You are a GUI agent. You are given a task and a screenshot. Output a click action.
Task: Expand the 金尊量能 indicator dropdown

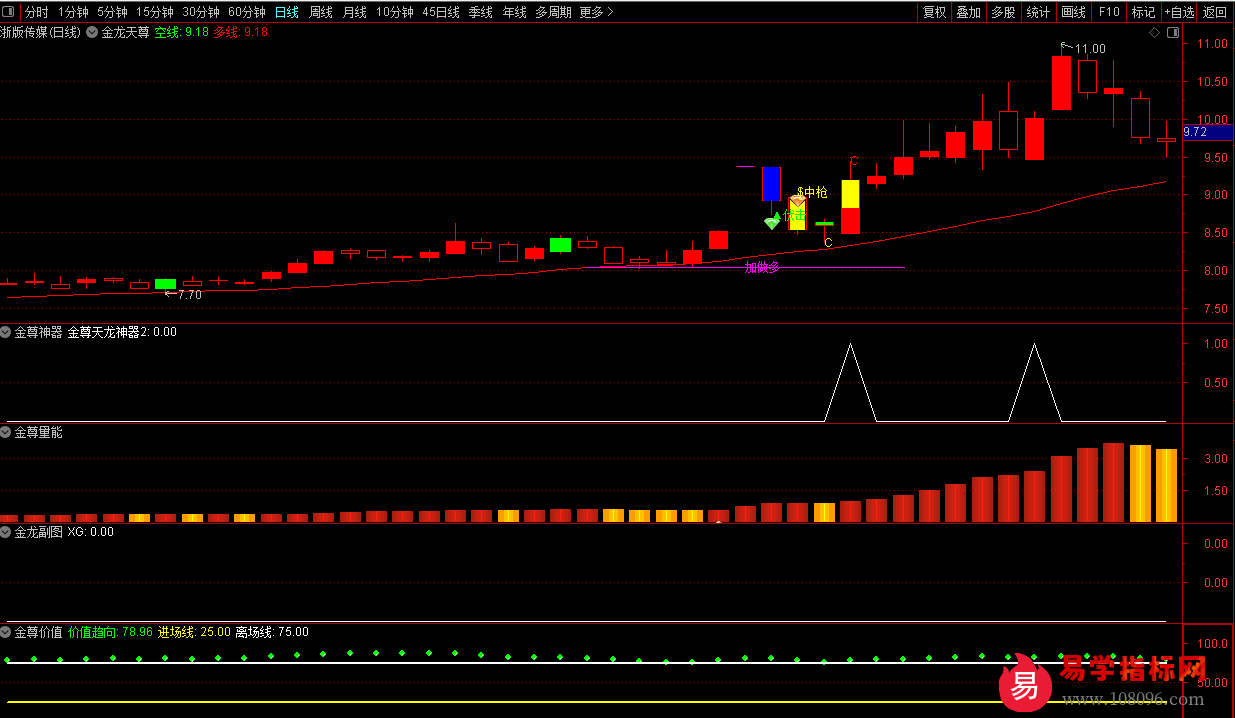(x=6, y=432)
